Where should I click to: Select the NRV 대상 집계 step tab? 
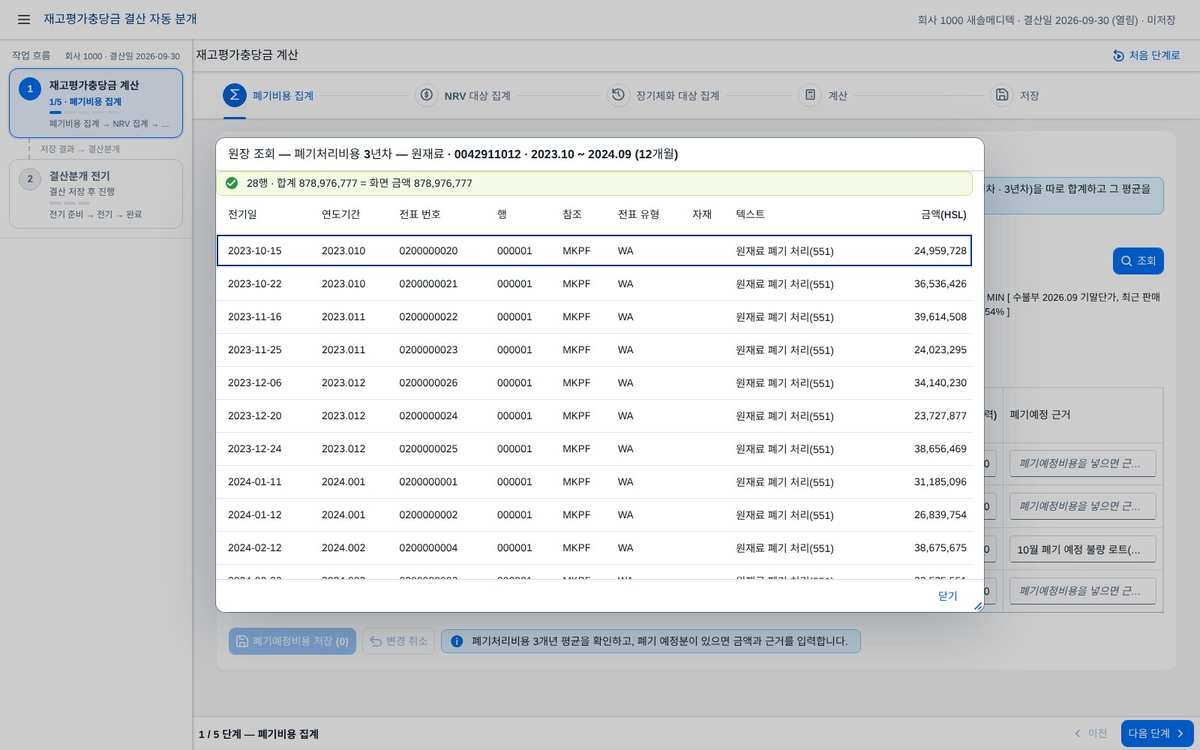465,96
